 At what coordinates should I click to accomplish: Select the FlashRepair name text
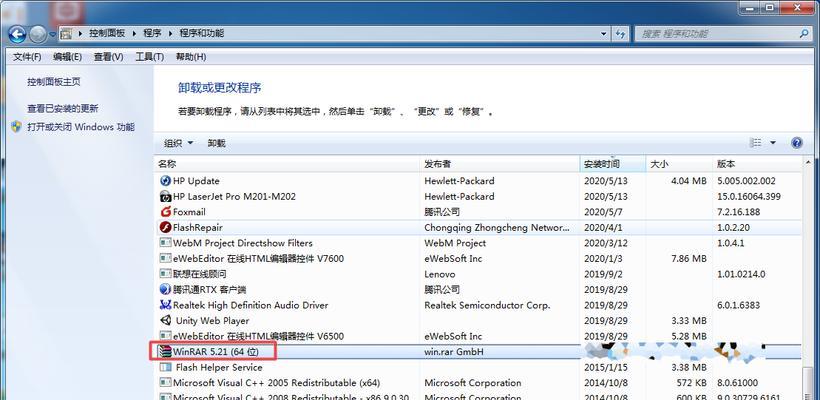[x=198, y=227]
